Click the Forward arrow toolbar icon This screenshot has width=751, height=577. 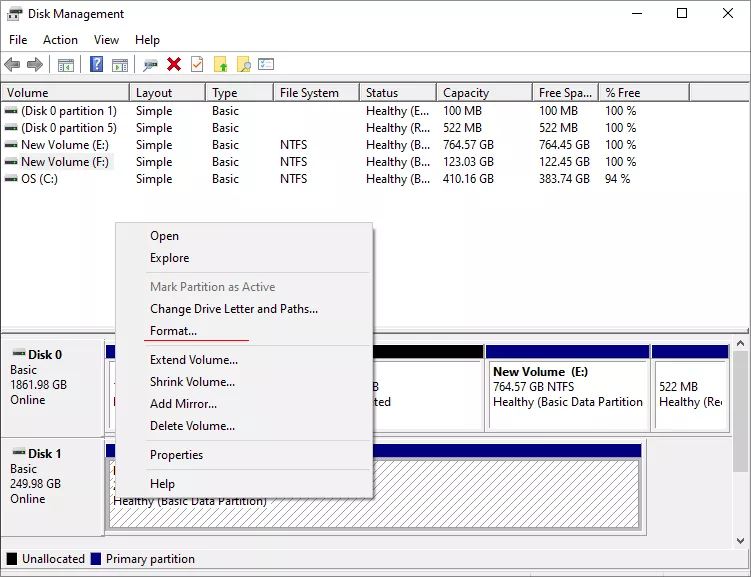coord(35,64)
